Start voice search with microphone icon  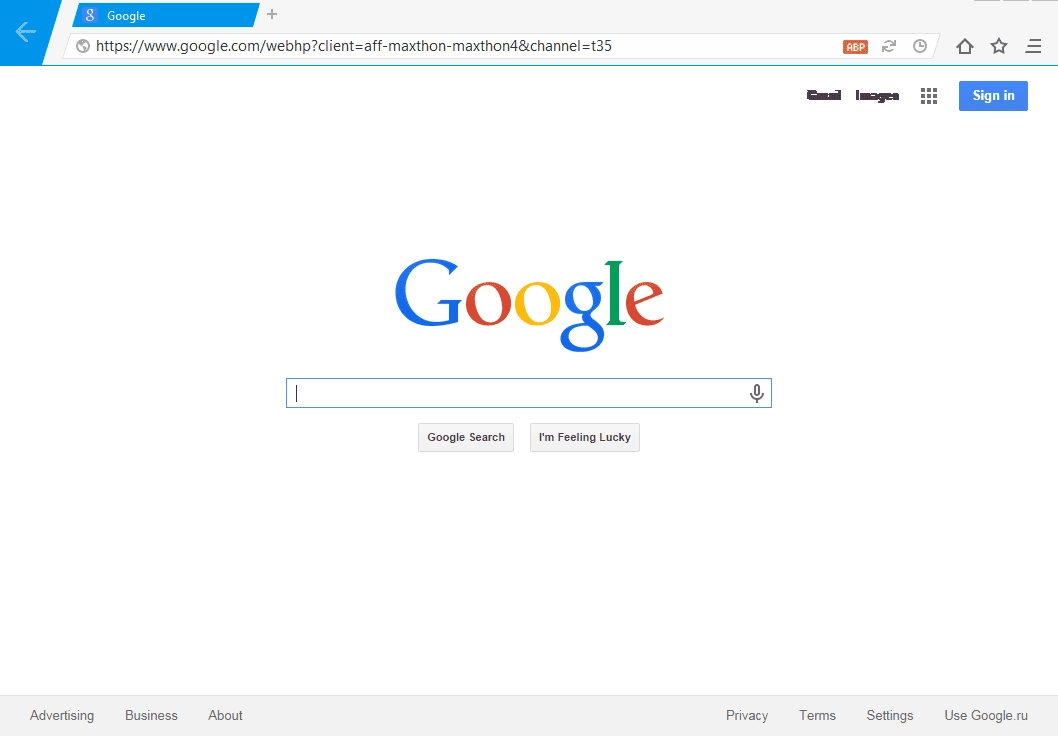[756, 393]
